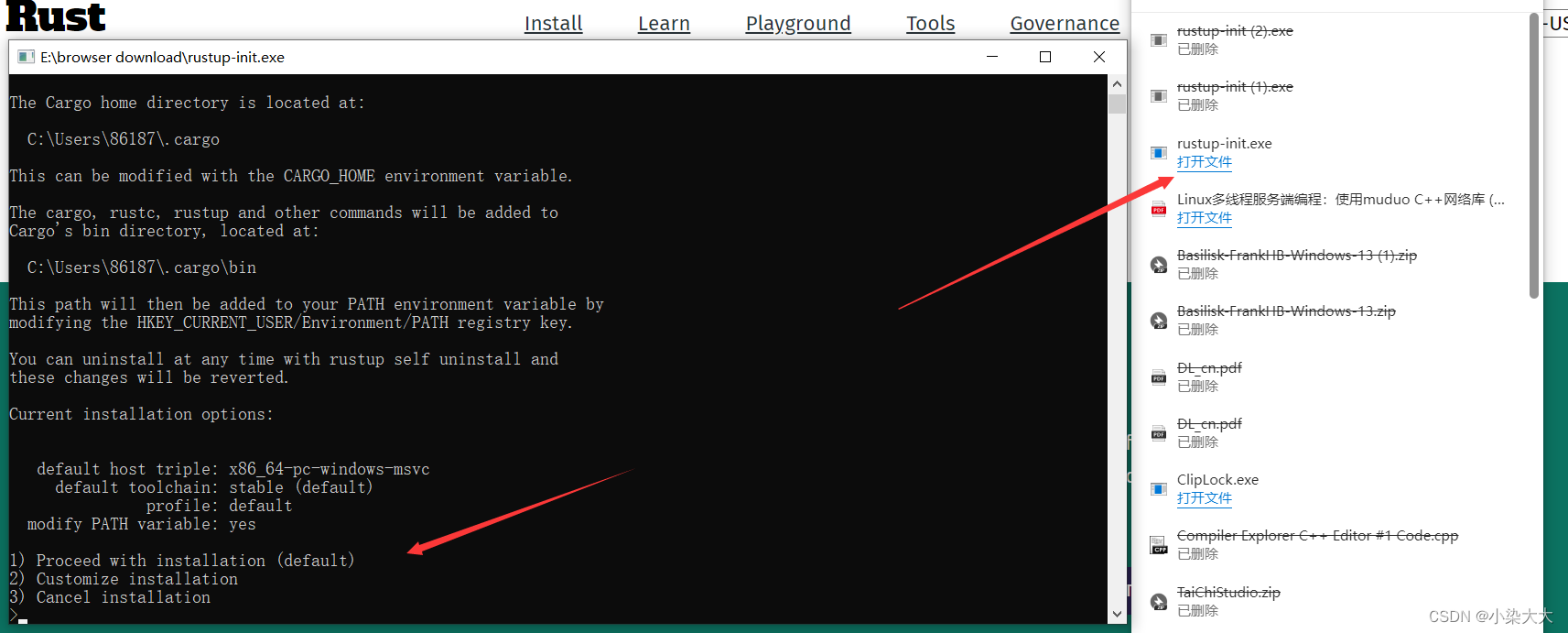The width and height of the screenshot is (1568, 633).
Task: Click the console window title bar icon
Action: 26,57
